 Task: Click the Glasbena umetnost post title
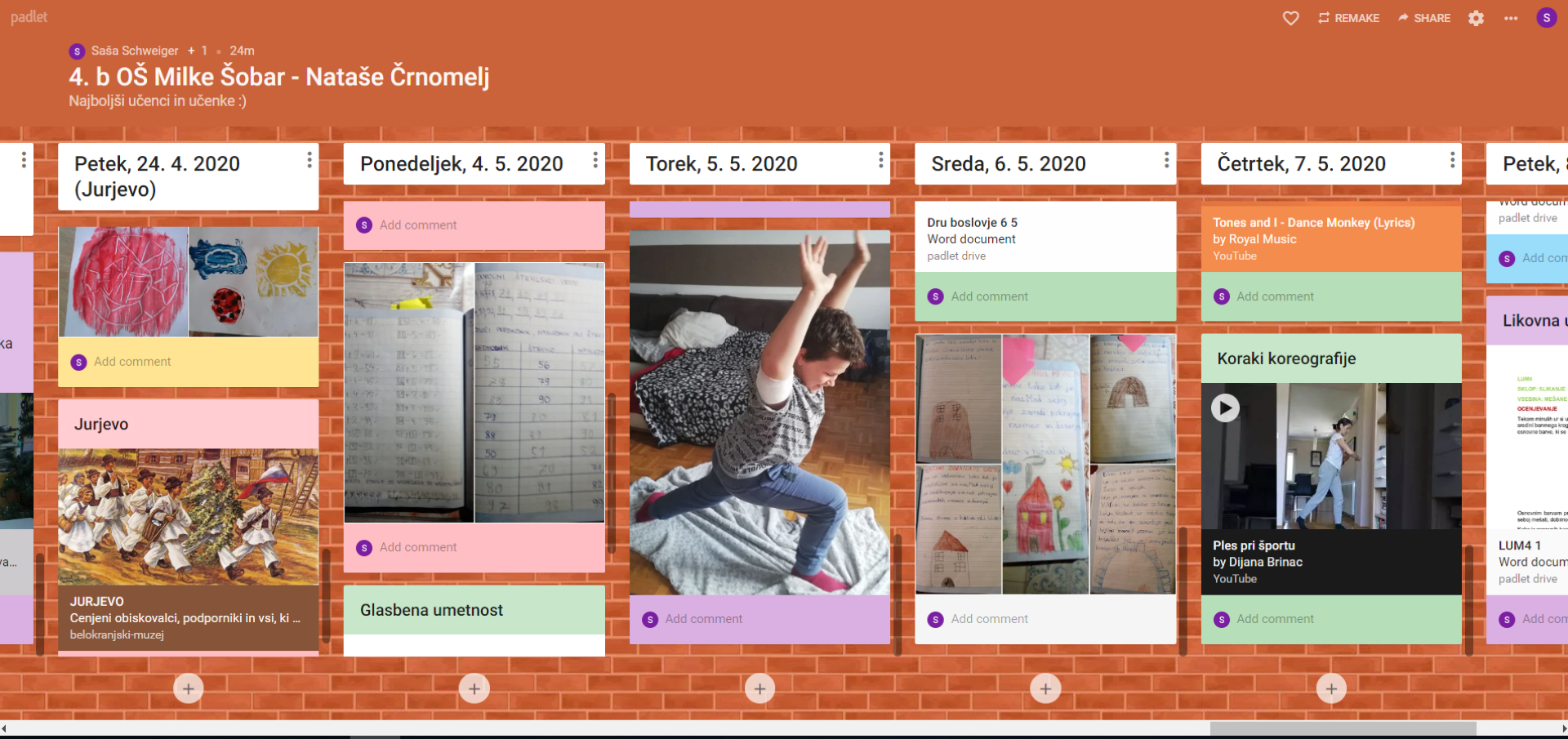(431, 611)
